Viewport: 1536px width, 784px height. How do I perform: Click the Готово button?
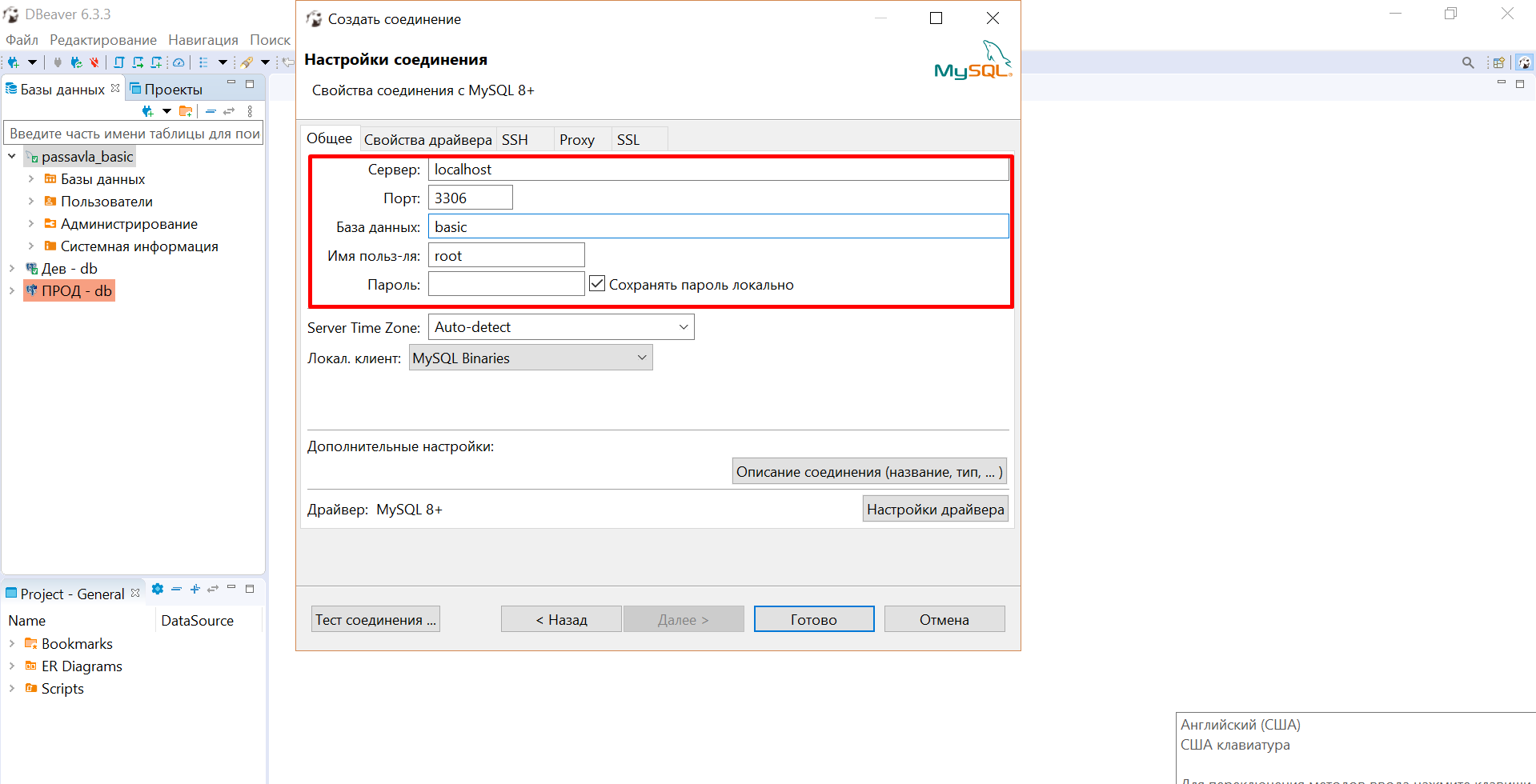(814, 619)
